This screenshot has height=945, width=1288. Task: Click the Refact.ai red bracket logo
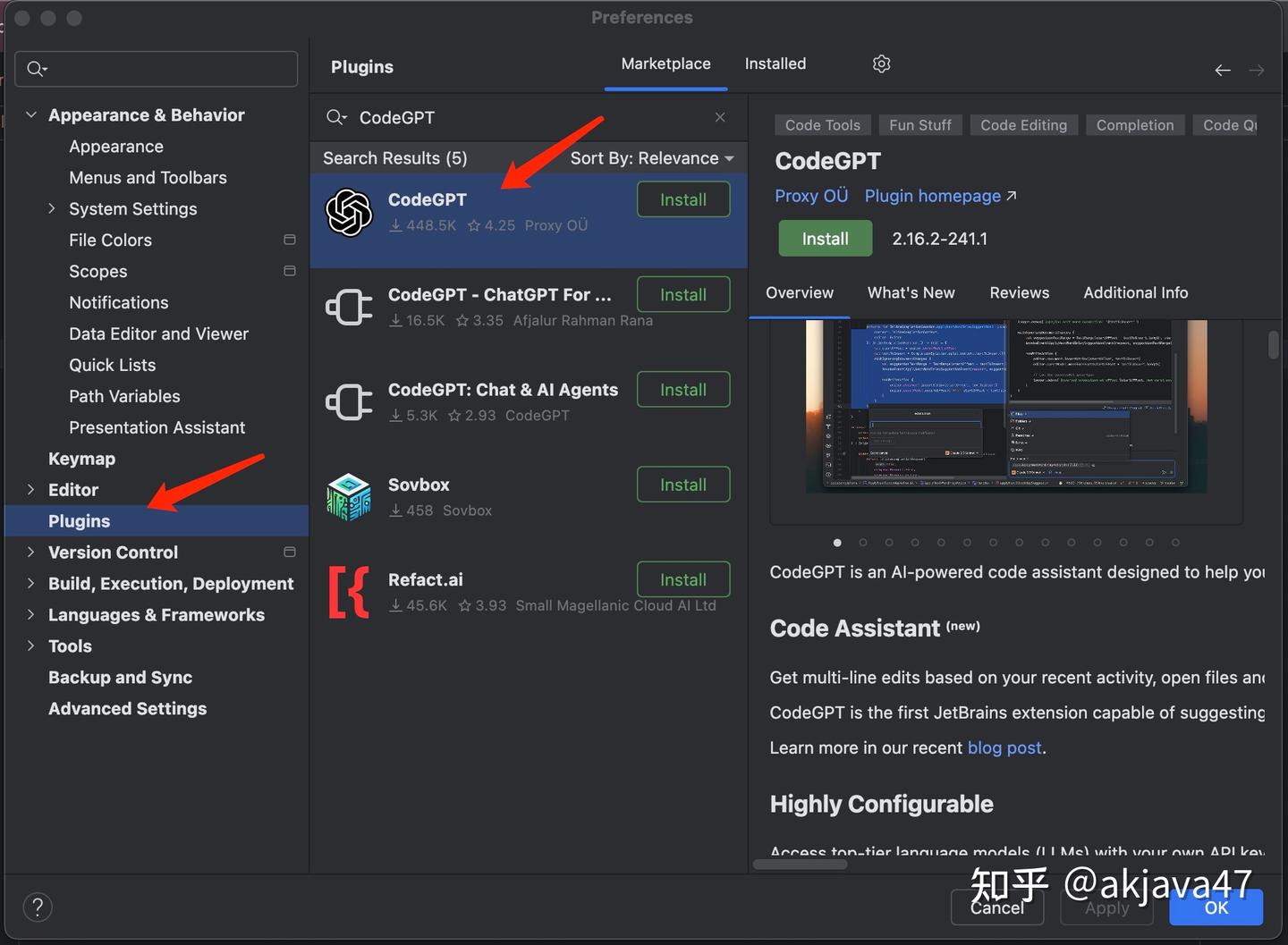[349, 592]
